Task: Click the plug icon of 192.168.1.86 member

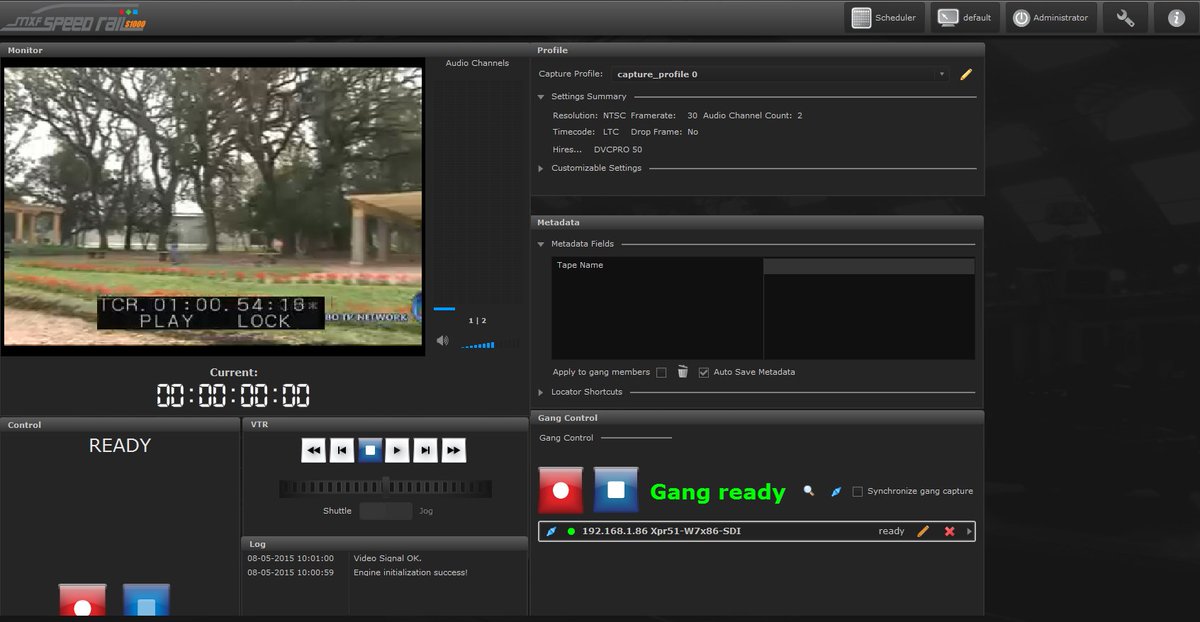Action: (551, 531)
